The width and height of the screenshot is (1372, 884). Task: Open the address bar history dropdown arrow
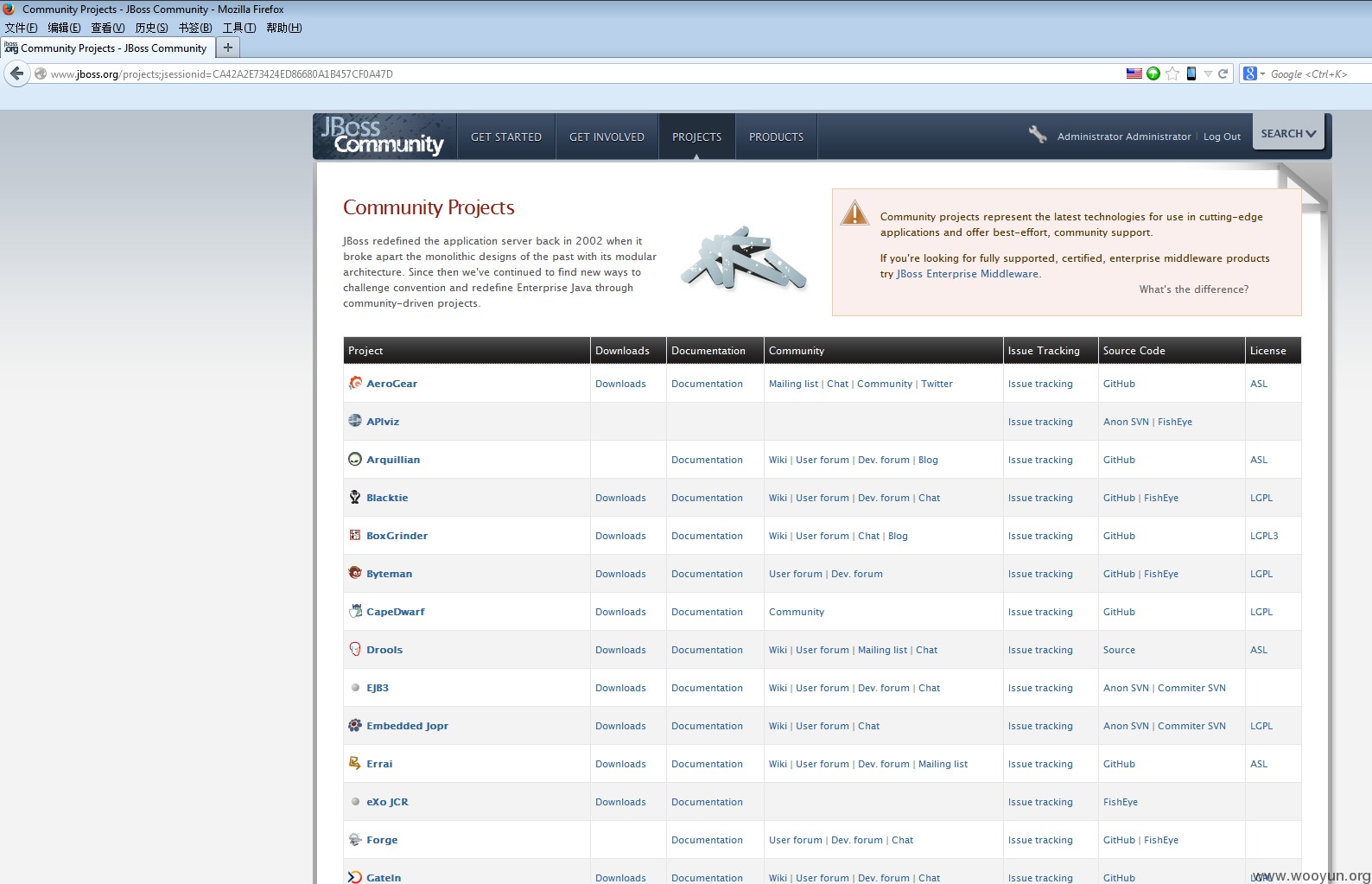[x=1208, y=73]
